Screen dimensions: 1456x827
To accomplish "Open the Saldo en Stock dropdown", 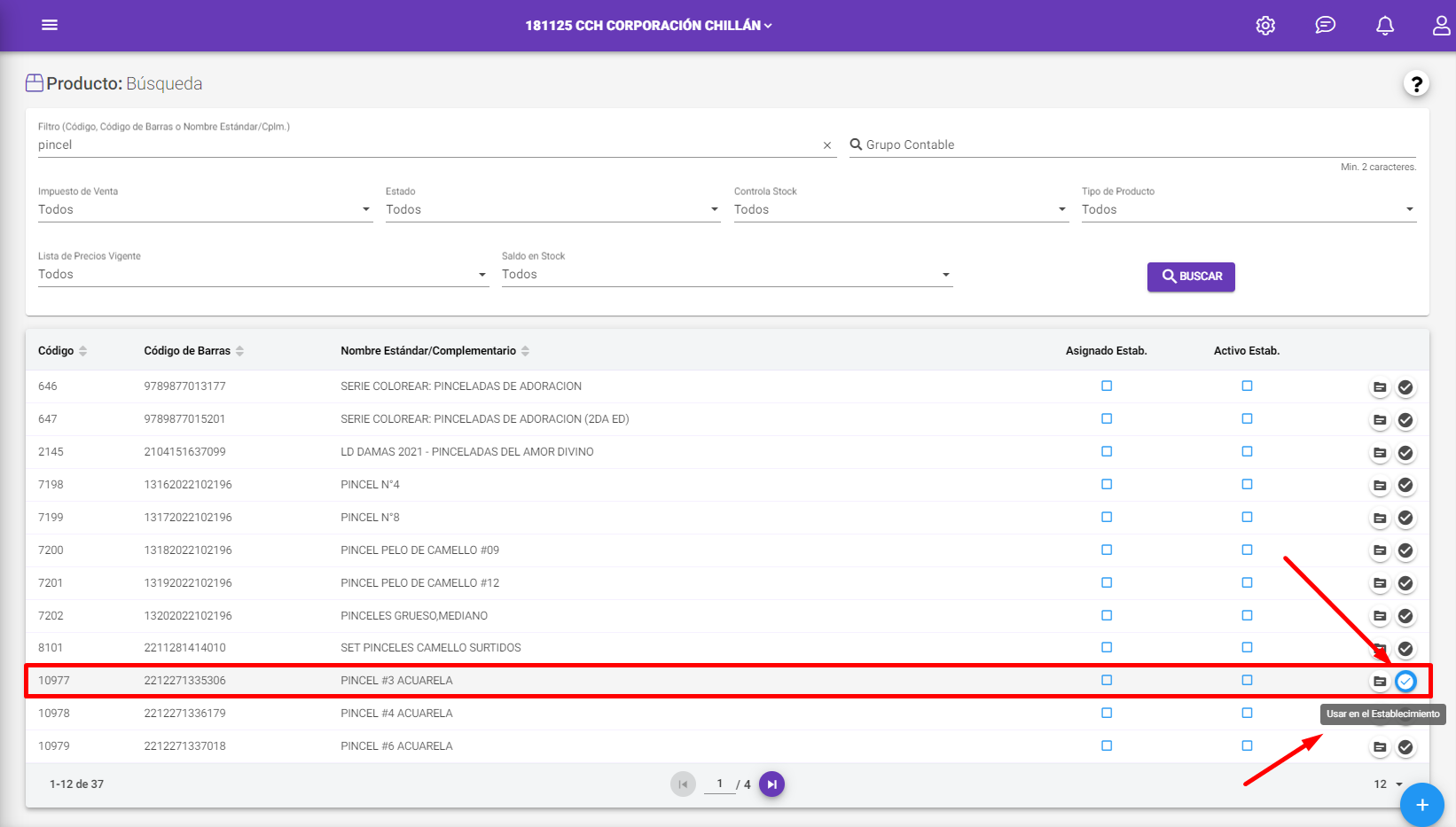I will (x=727, y=275).
